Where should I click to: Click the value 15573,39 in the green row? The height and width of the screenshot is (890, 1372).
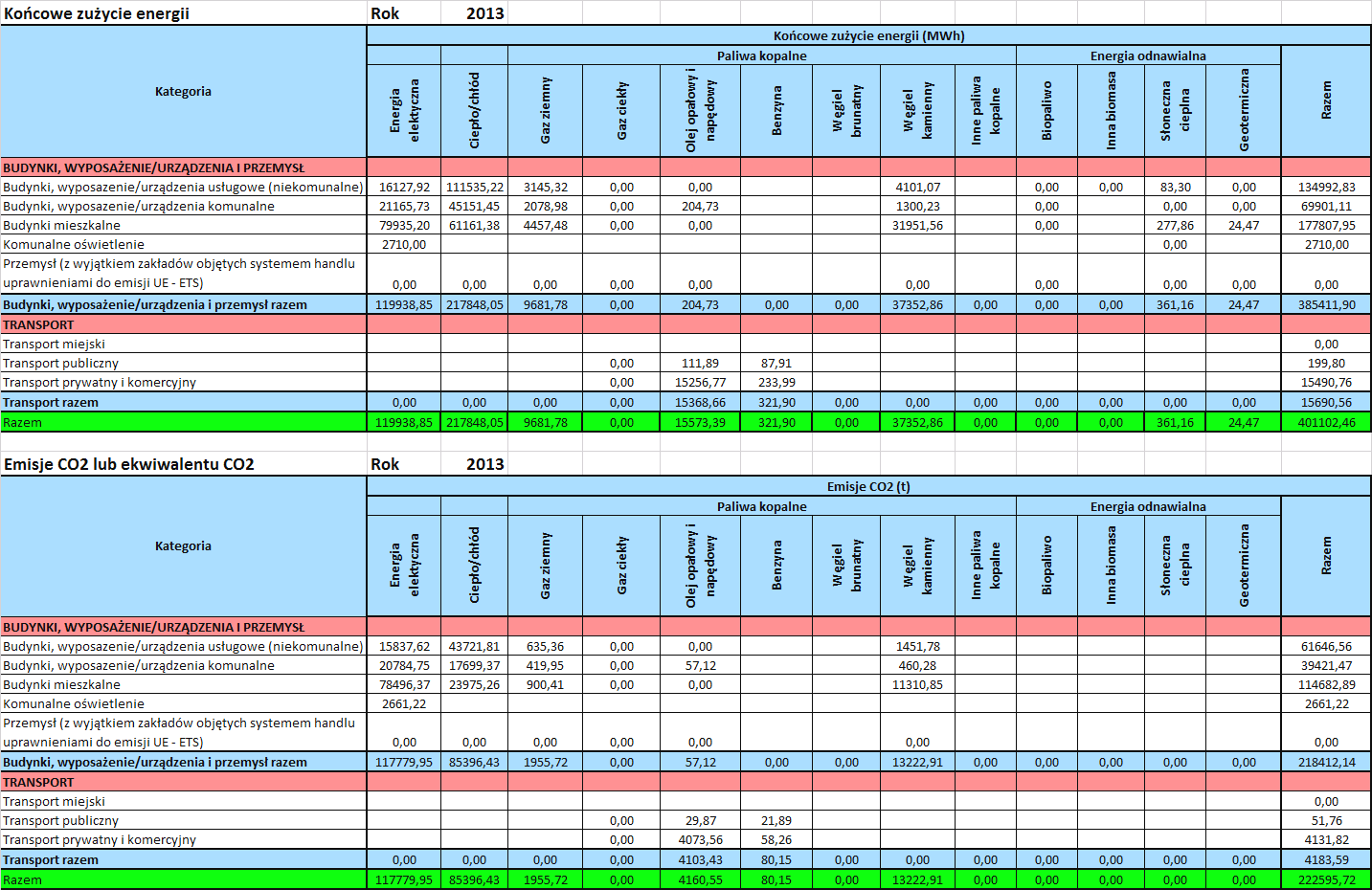click(700, 422)
